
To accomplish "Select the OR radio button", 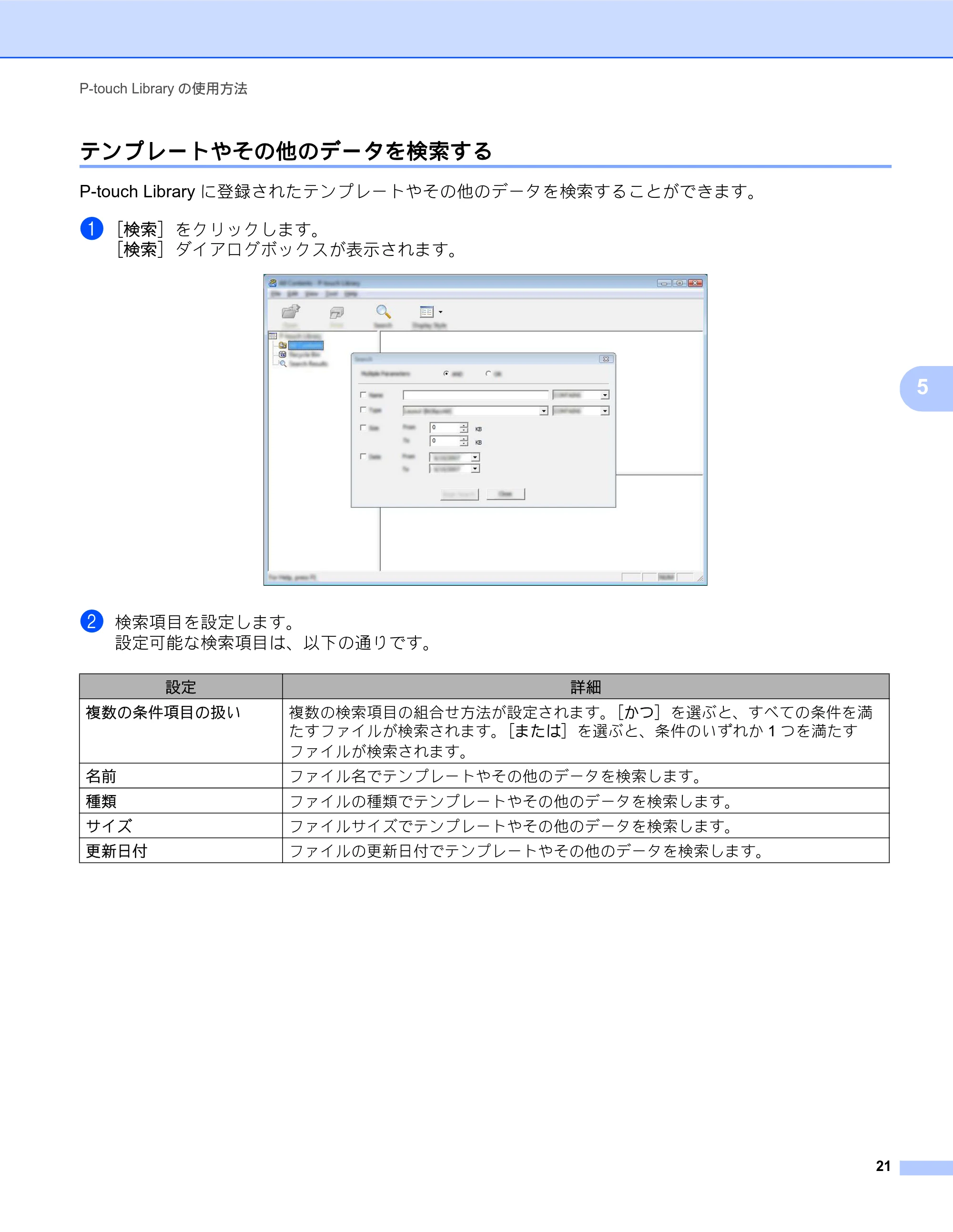I will (x=488, y=374).
